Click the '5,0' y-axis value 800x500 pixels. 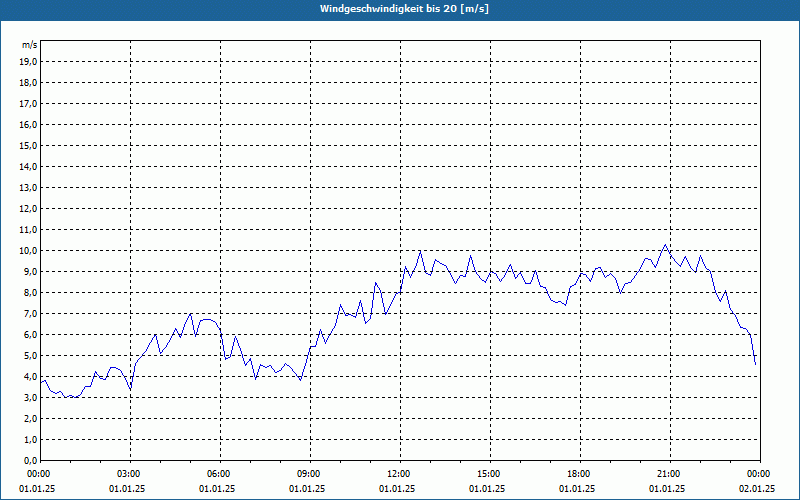pyautogui.click(x=30, y=356)
